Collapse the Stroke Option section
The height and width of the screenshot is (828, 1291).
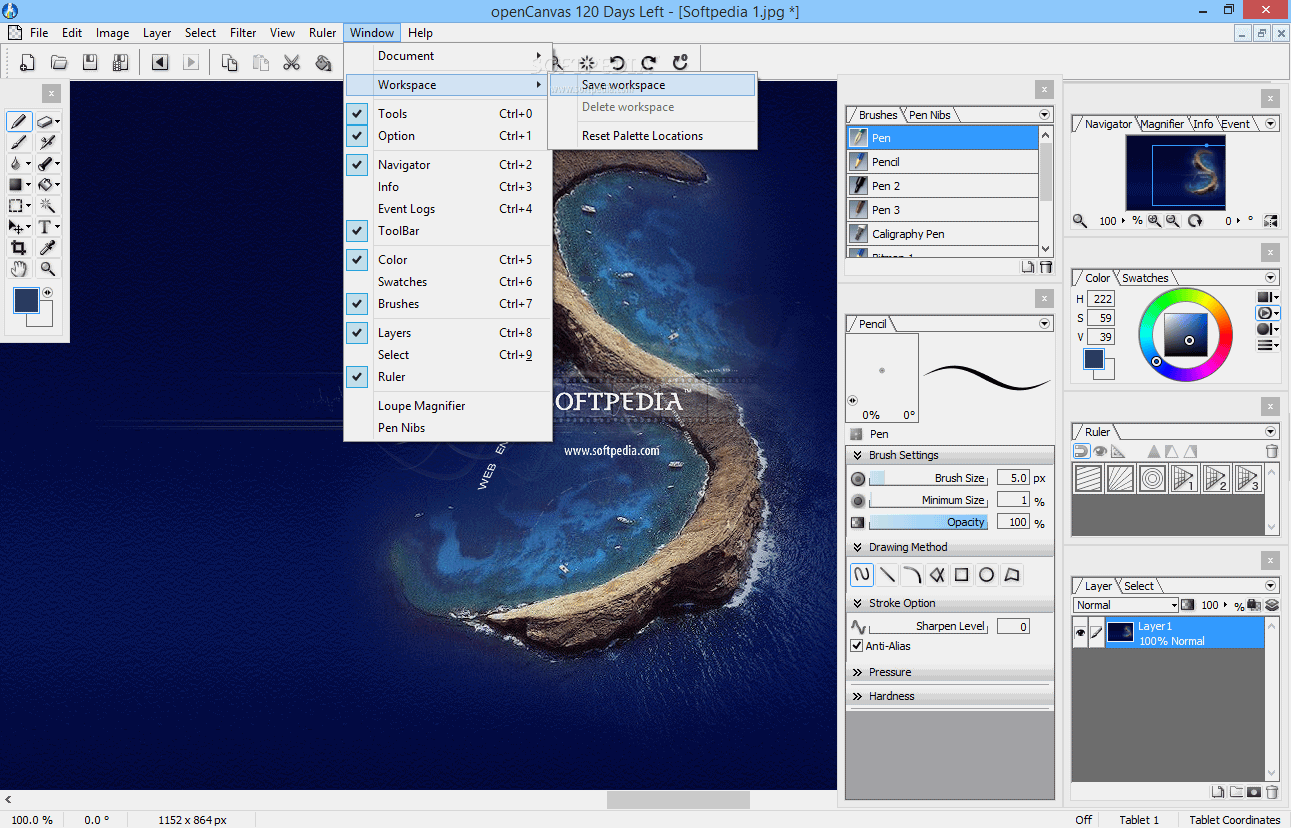[858, 603]
